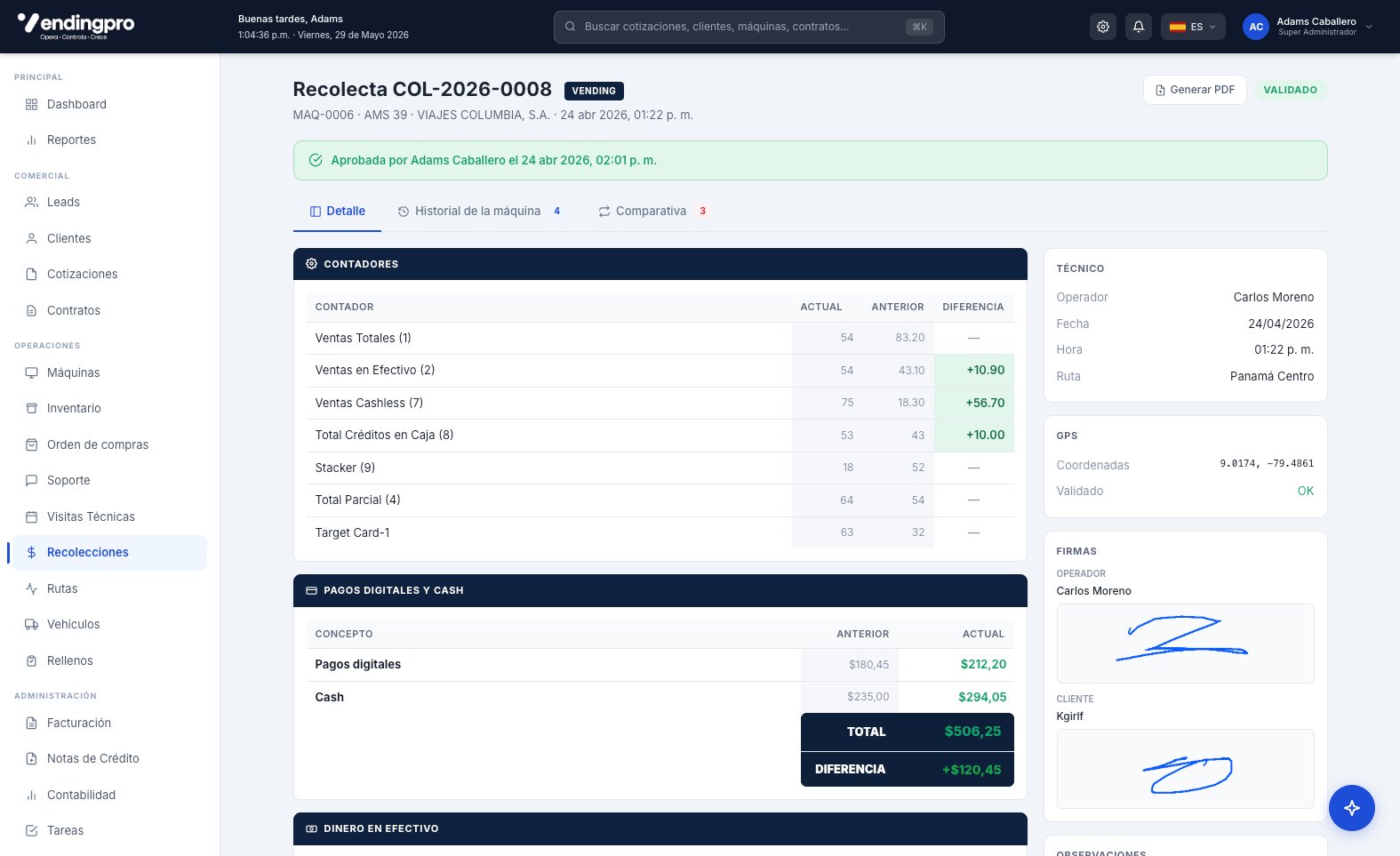The height and width of the screenshot is (856, 1400).
Task: Click the Clientes person icon
Action: [x=32, y=238]
